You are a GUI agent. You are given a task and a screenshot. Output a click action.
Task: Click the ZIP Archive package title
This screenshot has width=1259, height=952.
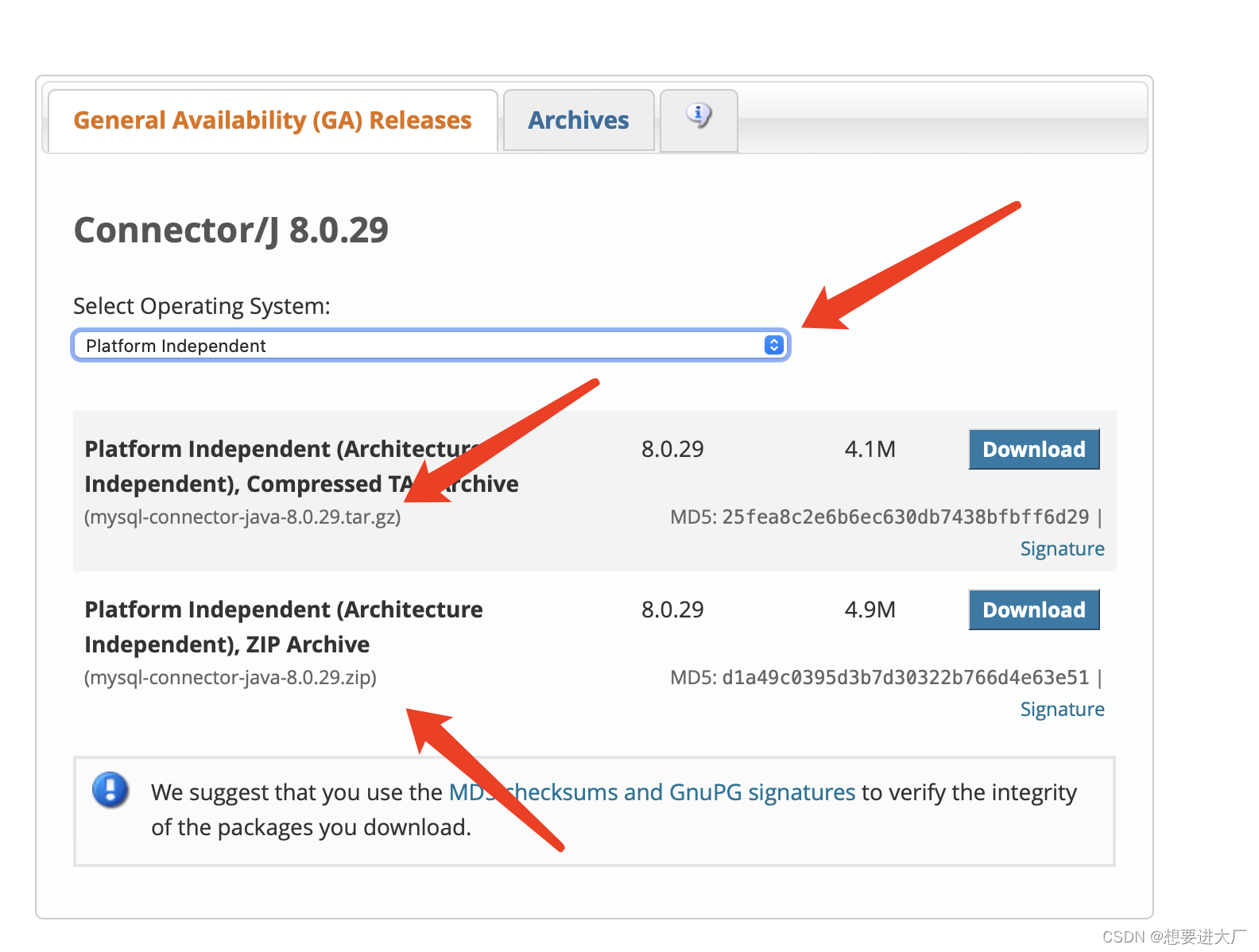[x=284, y=626]
